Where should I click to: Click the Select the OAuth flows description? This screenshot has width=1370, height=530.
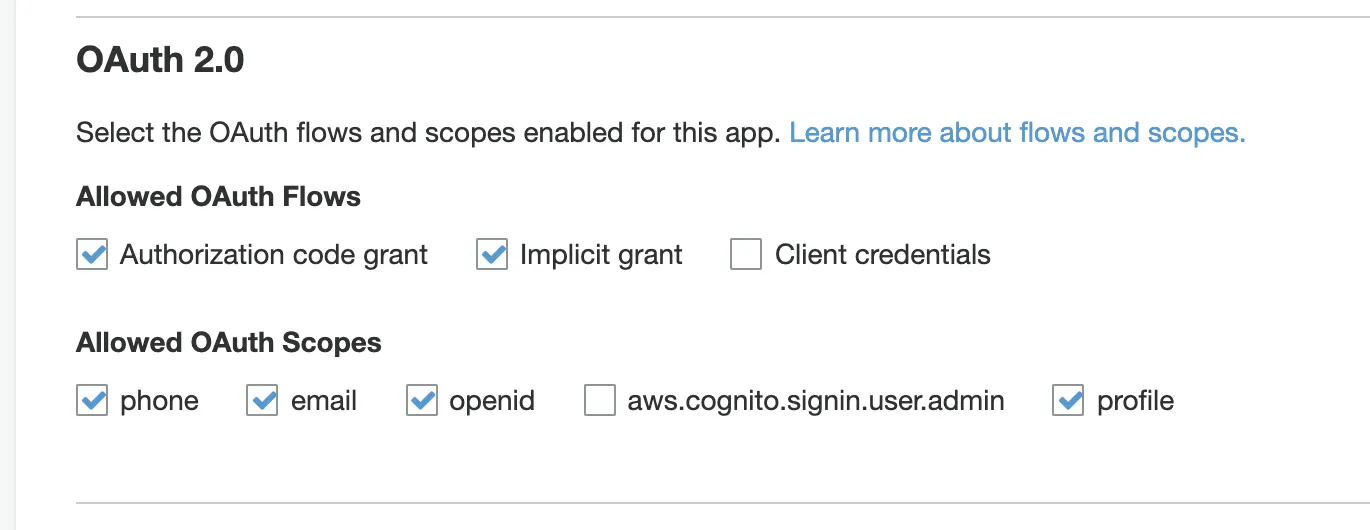coord(428,133)
